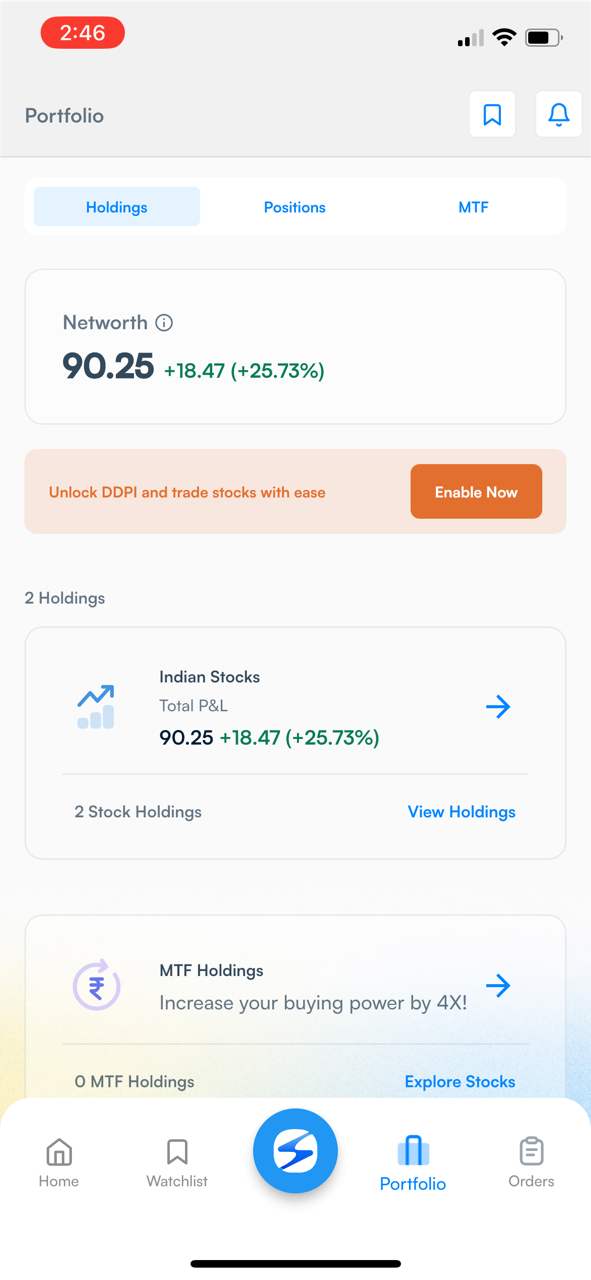
Task: Open notifications bell icon
Action: coord(559,115)
